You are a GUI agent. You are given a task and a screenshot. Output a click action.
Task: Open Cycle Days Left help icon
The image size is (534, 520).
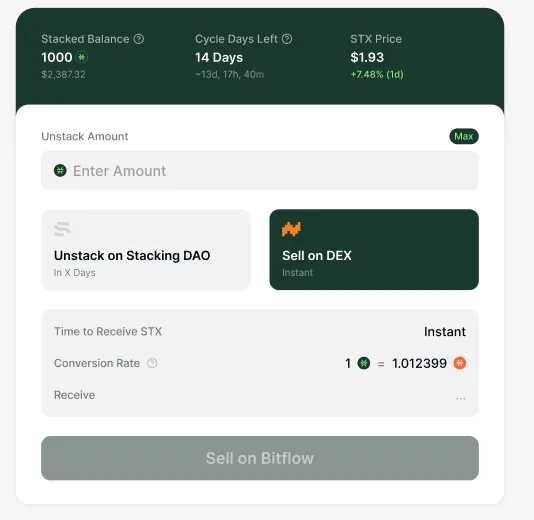(287, 39)
